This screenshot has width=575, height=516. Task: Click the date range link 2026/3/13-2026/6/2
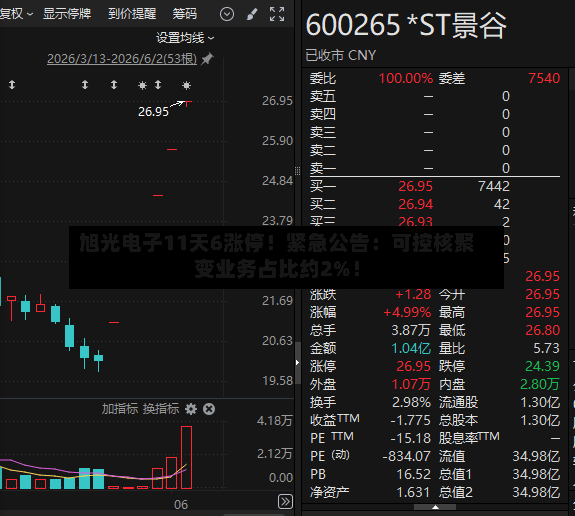click(122, 59)
